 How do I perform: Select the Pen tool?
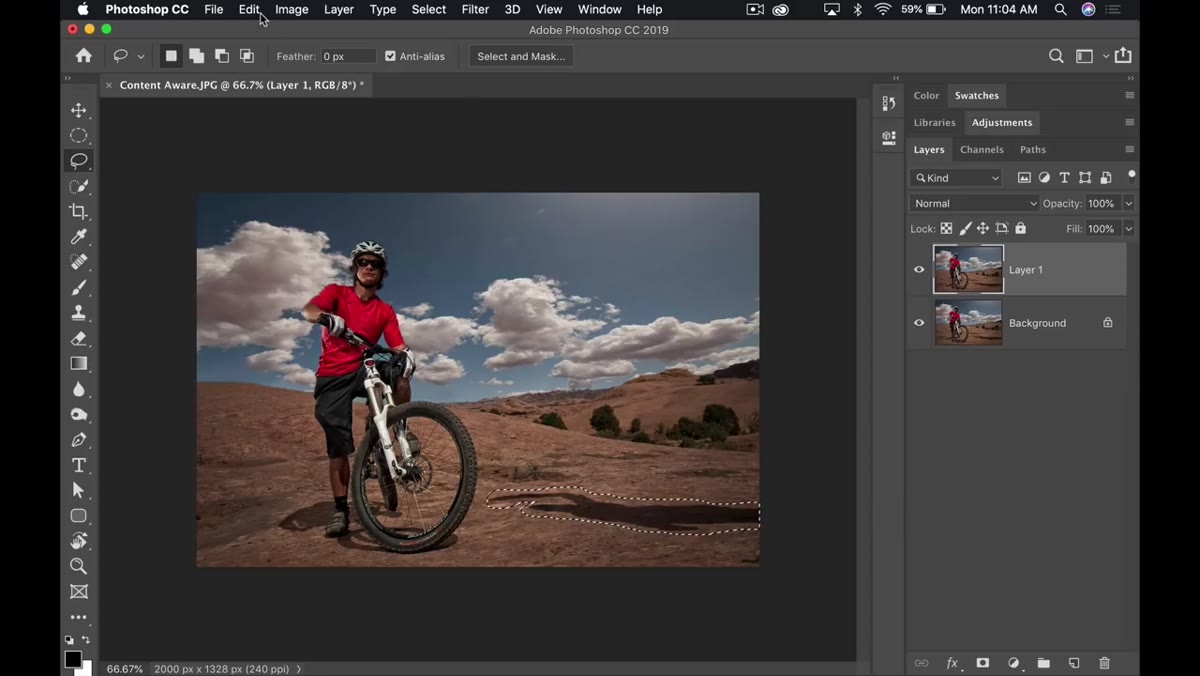click(x=78, y=440)
